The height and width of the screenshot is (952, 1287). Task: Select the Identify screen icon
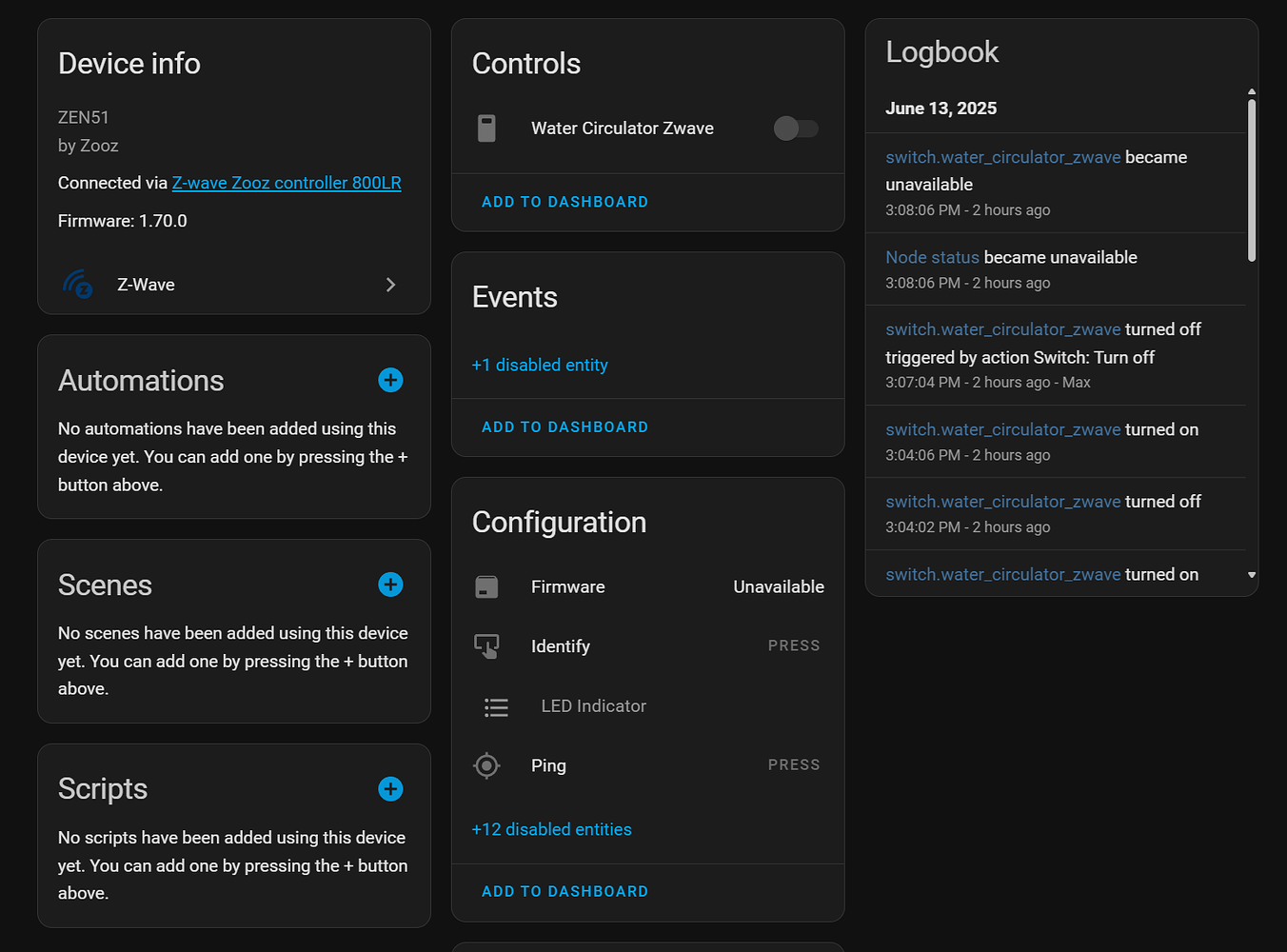486,645
